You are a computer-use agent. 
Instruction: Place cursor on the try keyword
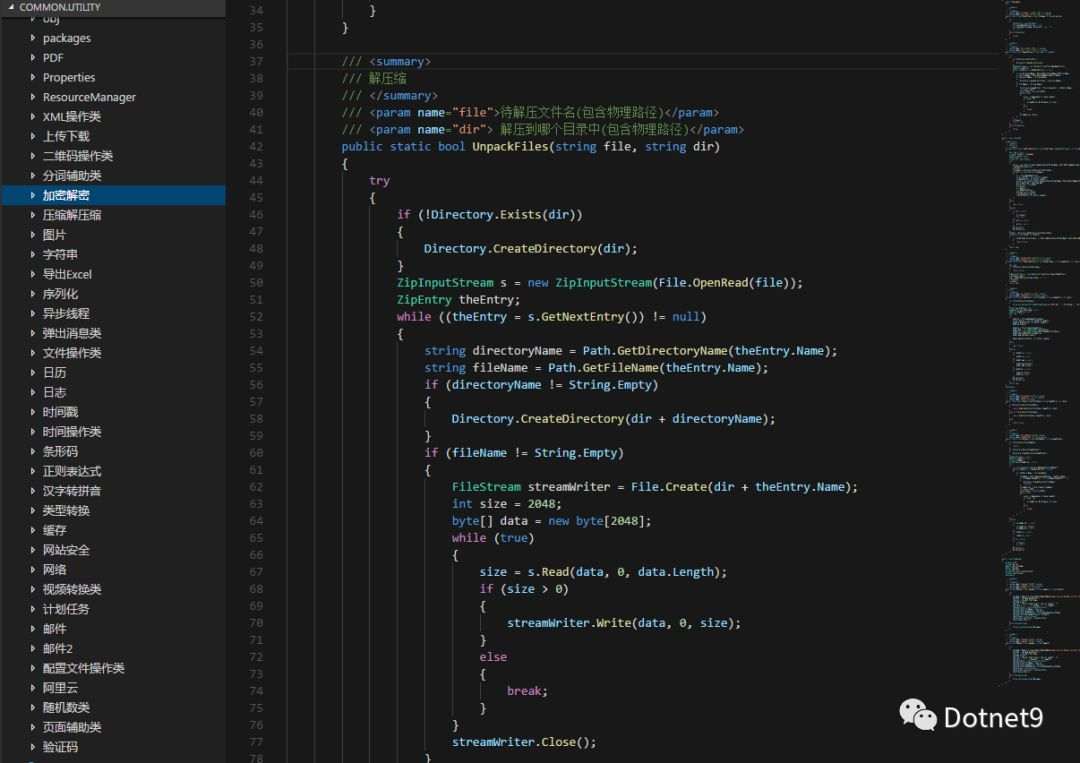coord(379,181)
